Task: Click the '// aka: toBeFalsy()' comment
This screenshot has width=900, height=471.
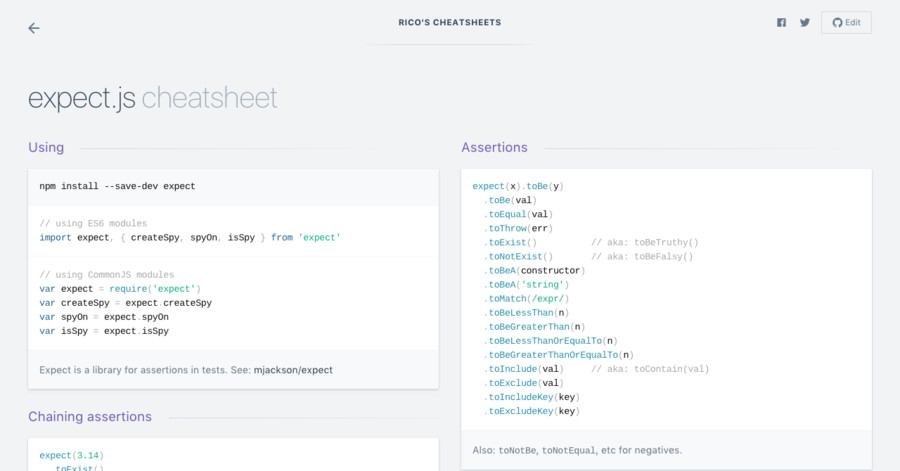Action: 642,256
